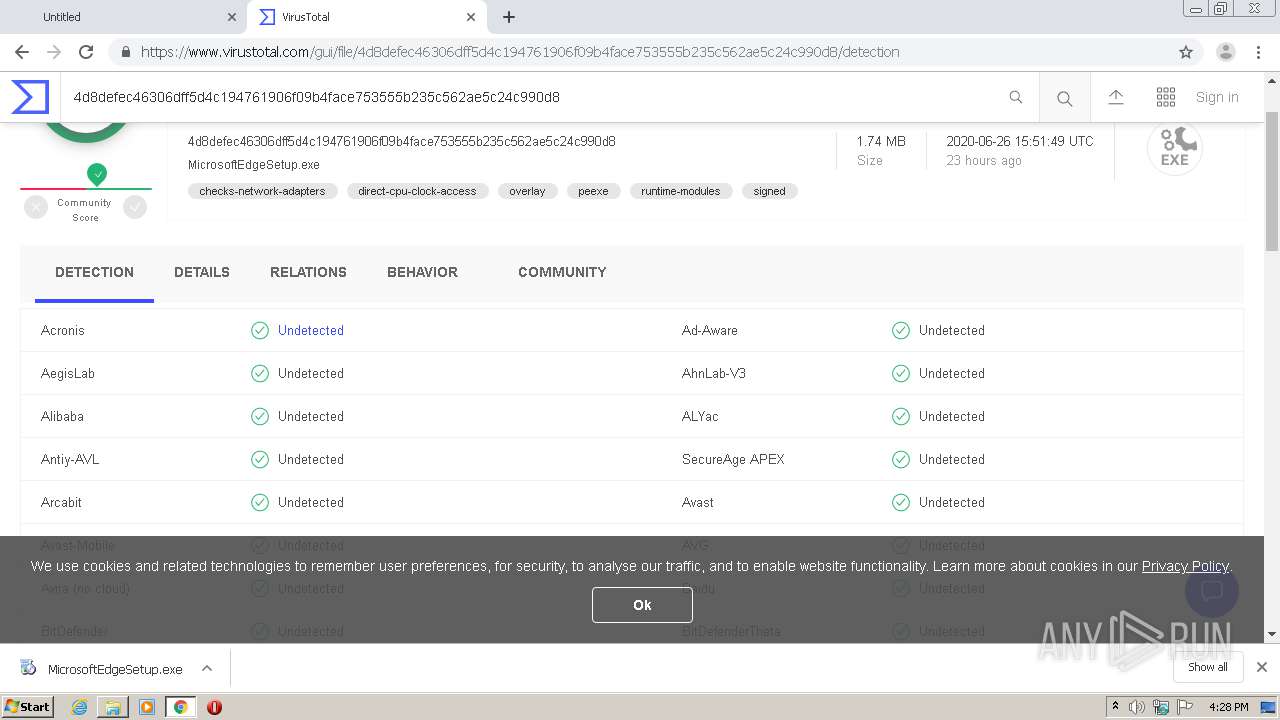The height and width of the screenshot is (720, 1280).
Task: Click the SecureAge APEX engine name
Action: [x=733, y=459]
